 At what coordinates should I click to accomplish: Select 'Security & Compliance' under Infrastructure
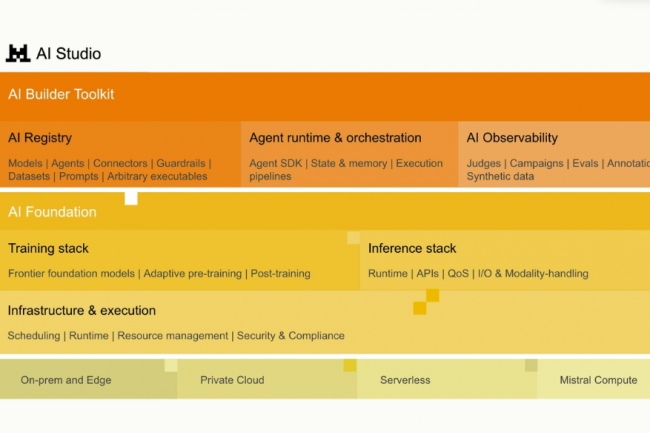291,336
